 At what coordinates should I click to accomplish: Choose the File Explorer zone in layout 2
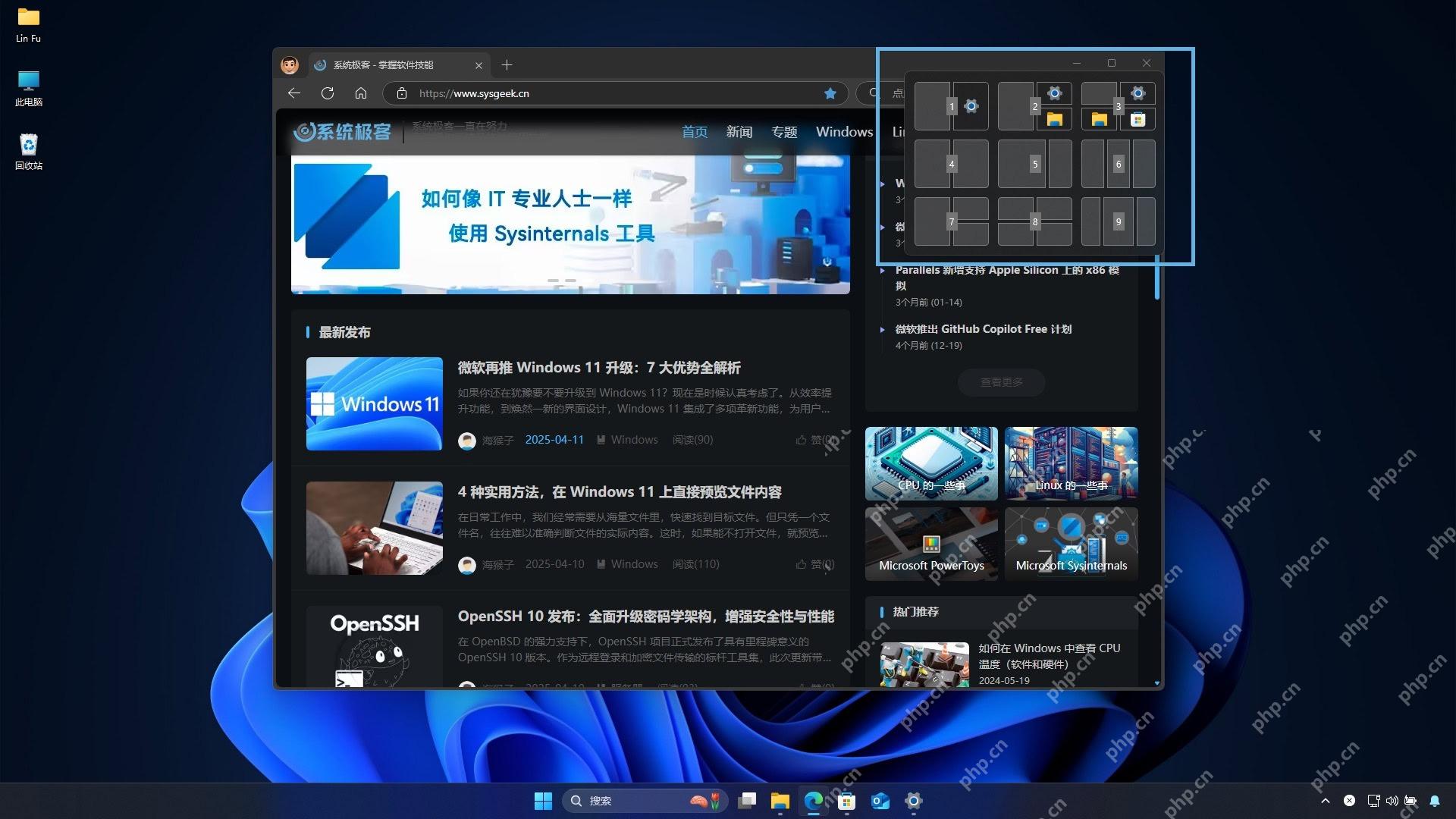coord(1054,119)
